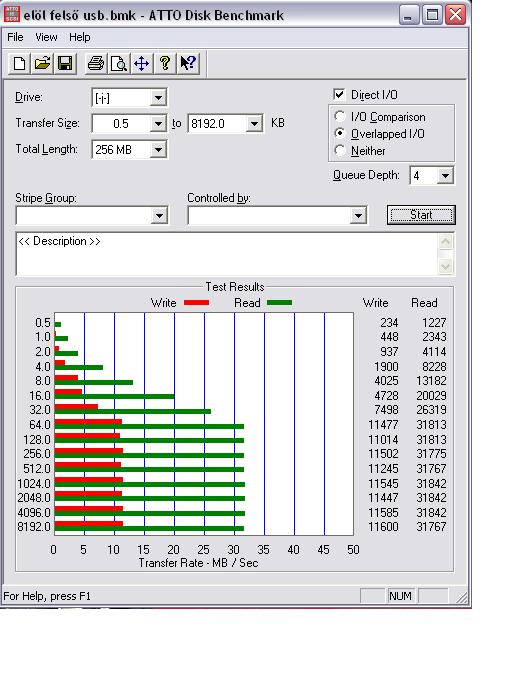Click read value 1227 for 0.5 row
Image resolution: width=512 pixels, height=682 pixels.
(434, 323)
